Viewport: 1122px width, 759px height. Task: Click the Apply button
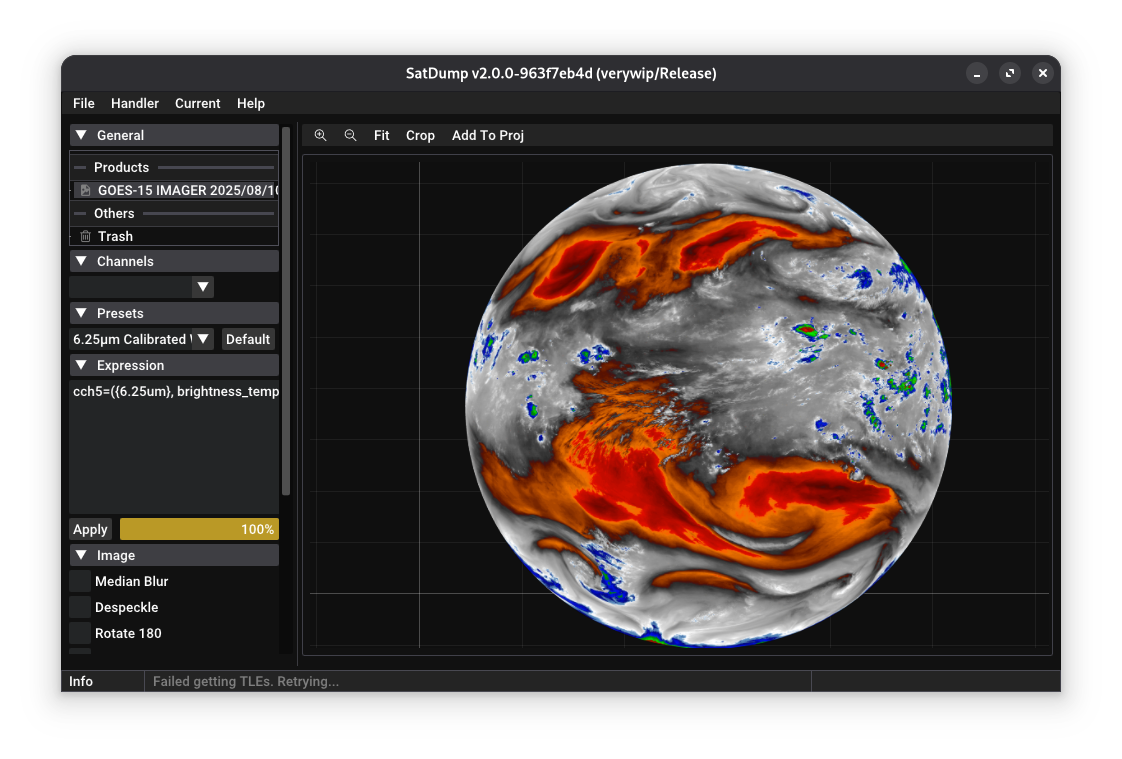click(90, 529)
